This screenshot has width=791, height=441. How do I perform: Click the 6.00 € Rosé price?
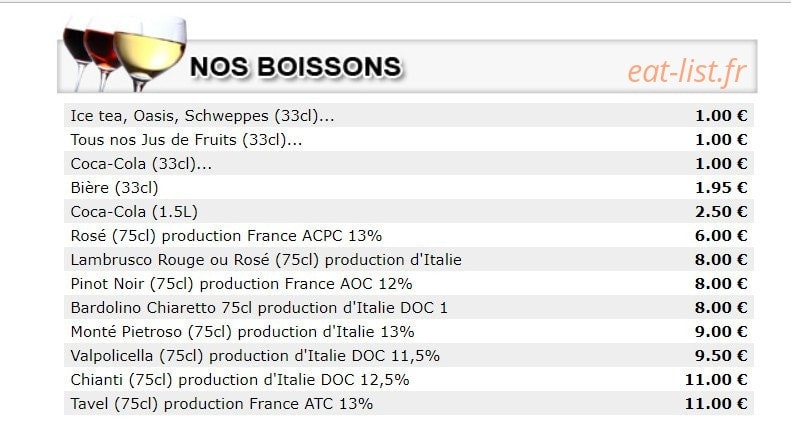click(721, 236)
